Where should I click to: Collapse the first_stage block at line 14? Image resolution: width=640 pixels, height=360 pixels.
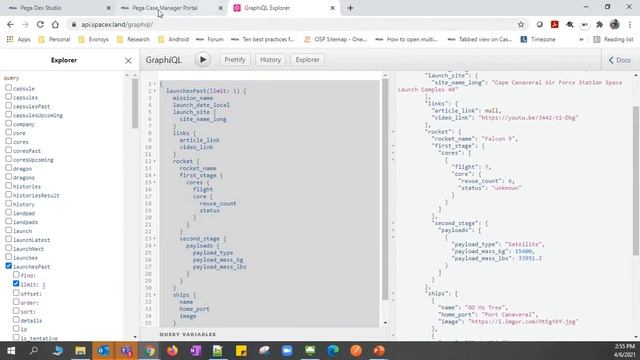click(x=155, y=176)
